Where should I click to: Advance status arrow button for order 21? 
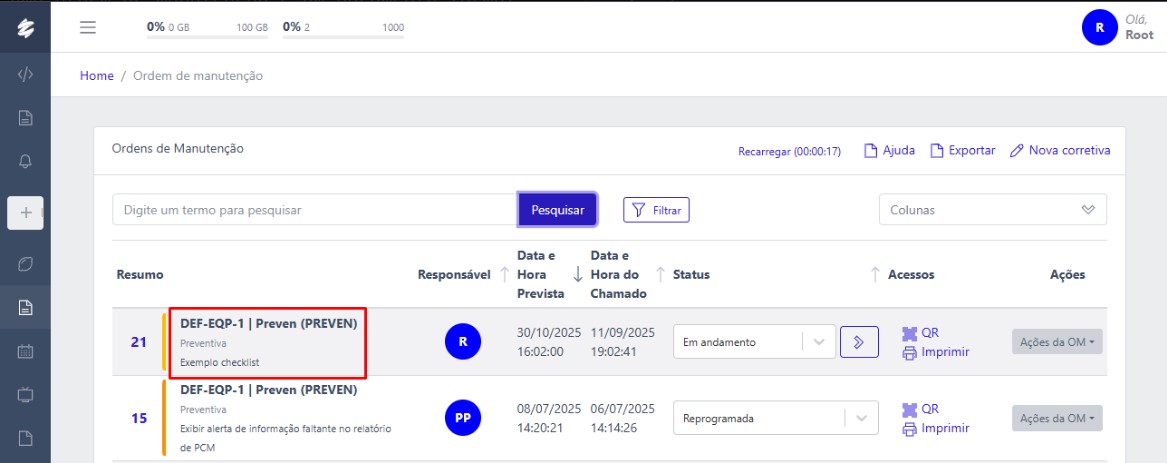pyautogui.click(x=860, y=342)
